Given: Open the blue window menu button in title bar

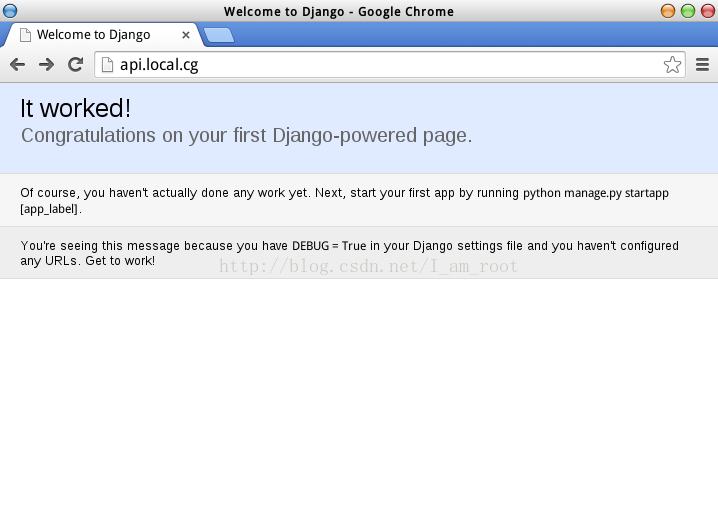Looking at the screenshot, I should pos(10,11).
